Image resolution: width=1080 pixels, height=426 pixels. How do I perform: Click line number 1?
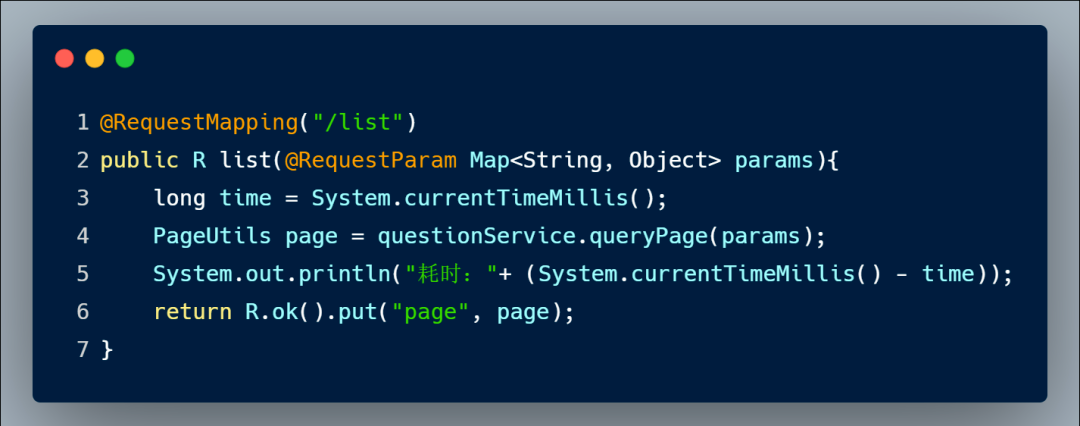pos(83,123)
